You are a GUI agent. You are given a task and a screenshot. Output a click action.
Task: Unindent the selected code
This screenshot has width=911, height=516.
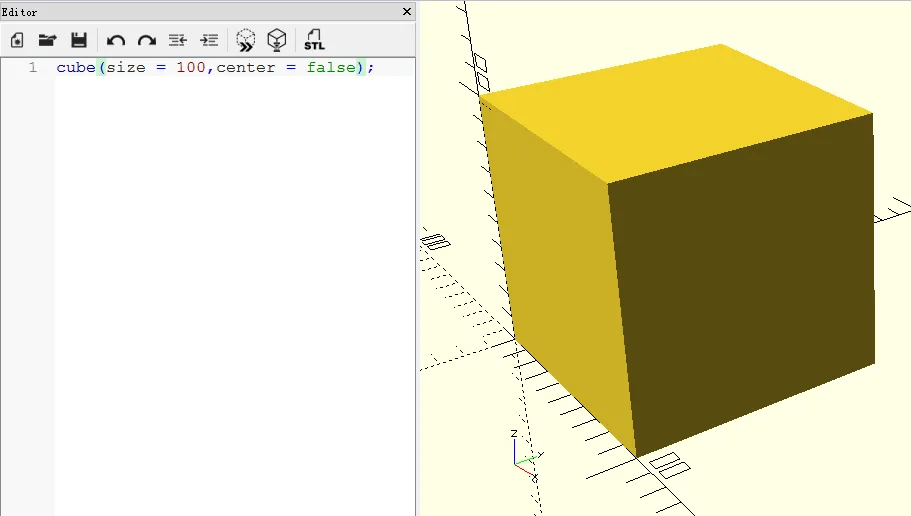pos(178,40)
